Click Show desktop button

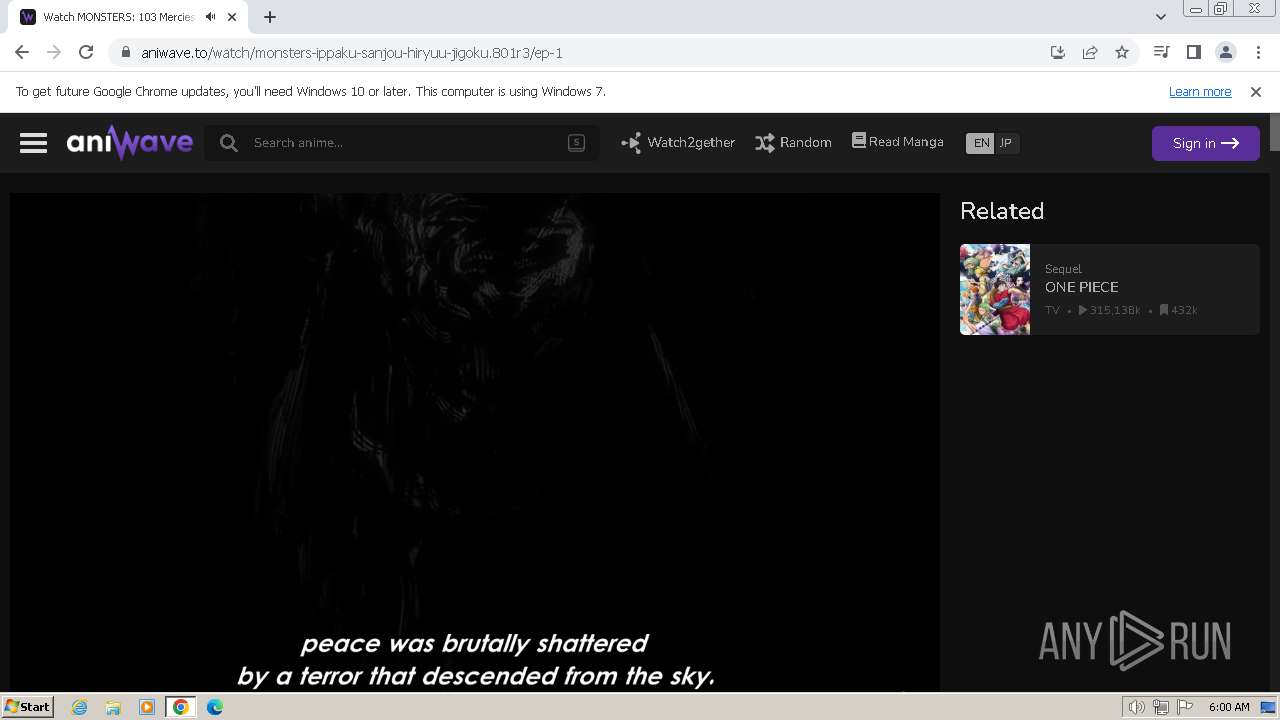pos(1269,707)
